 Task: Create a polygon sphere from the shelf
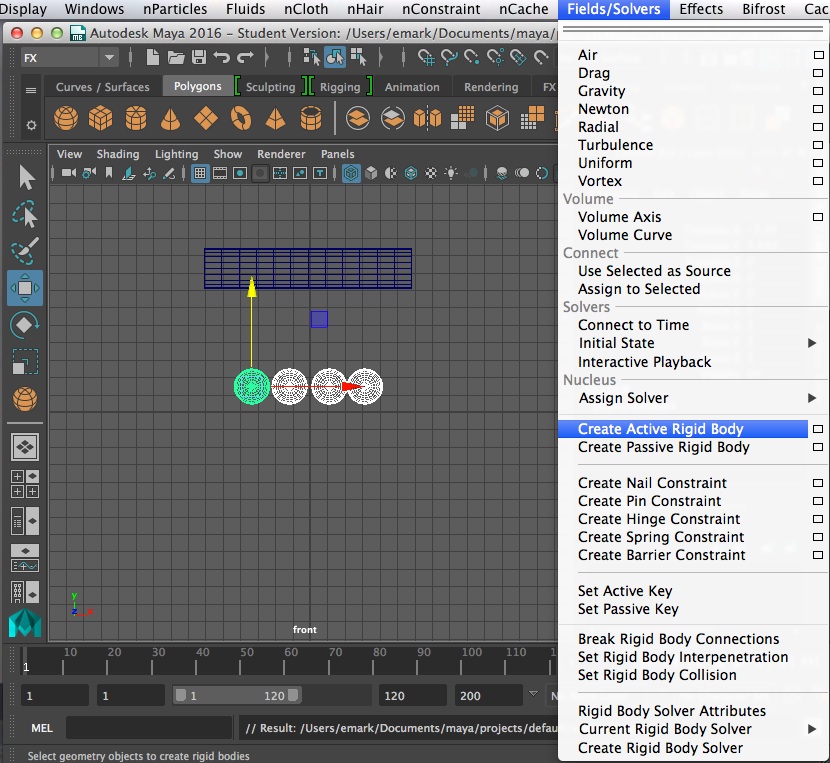(66, 118)
